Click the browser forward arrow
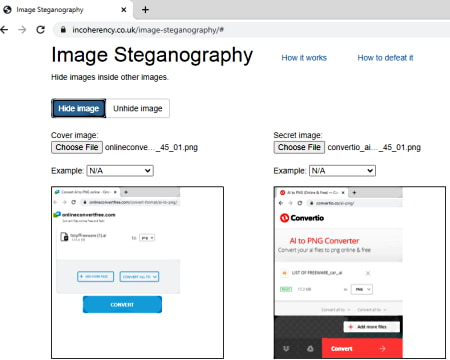The height and width of the screenshot is (360, 450). pos(22,30)
